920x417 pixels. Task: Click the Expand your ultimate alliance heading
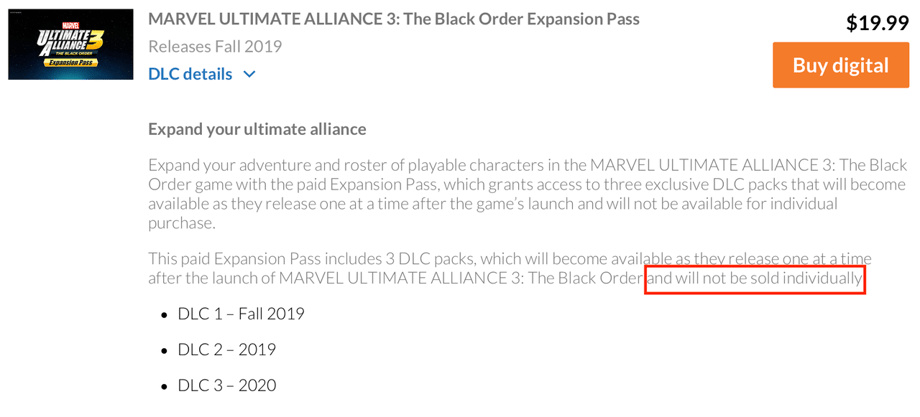[x=257, y=129]
